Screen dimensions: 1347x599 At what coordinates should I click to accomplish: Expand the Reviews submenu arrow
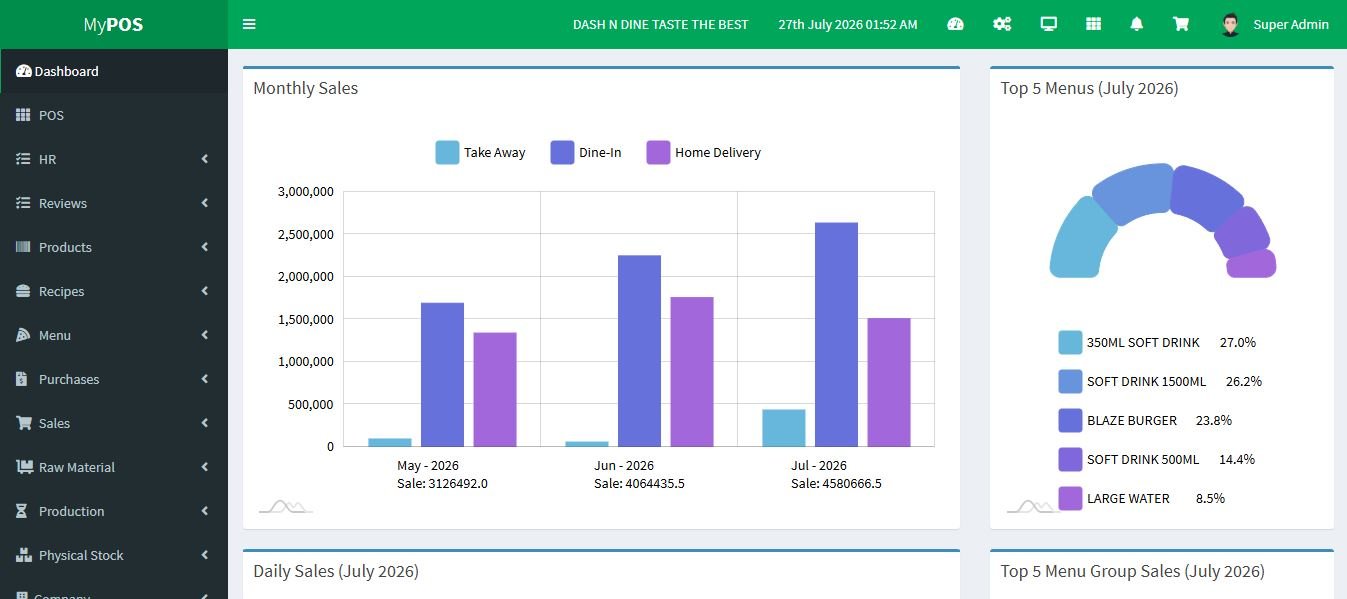click(204, 203)
